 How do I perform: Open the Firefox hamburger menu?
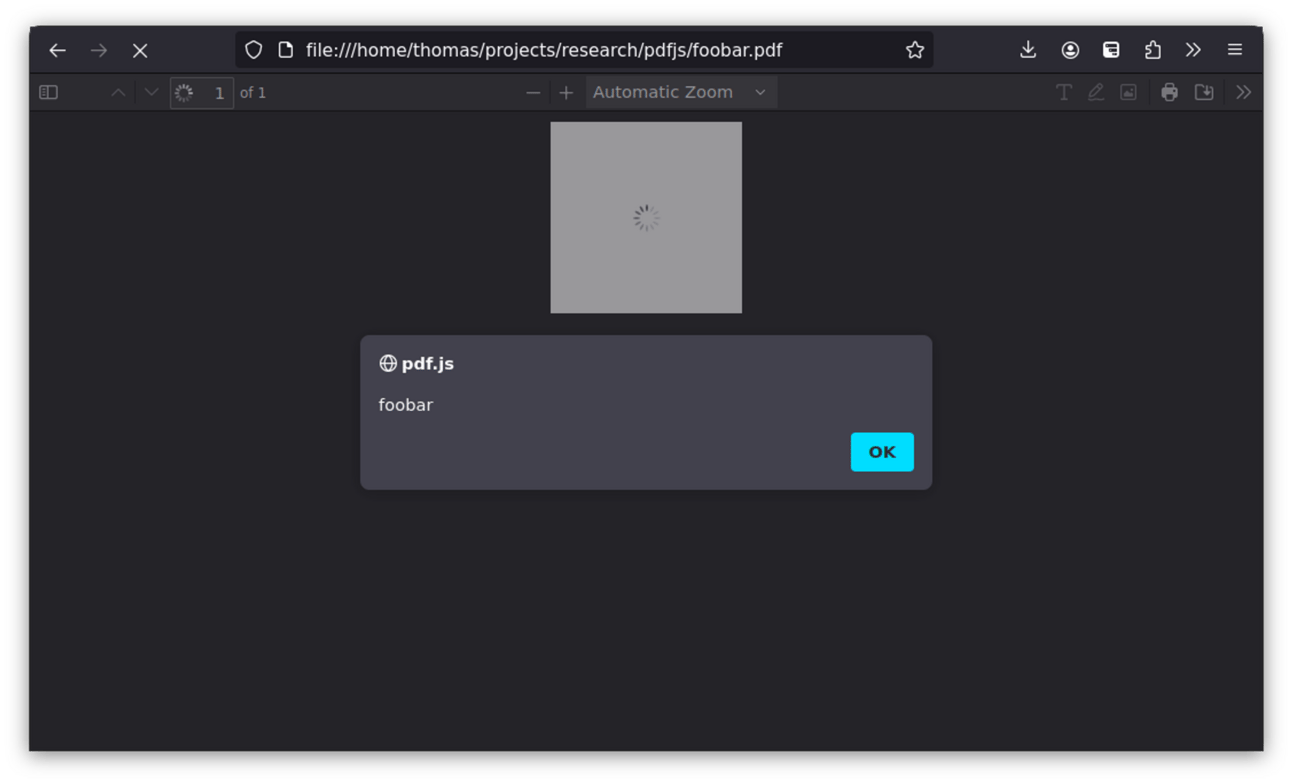pyautogui.click(x=1235, y=50)
